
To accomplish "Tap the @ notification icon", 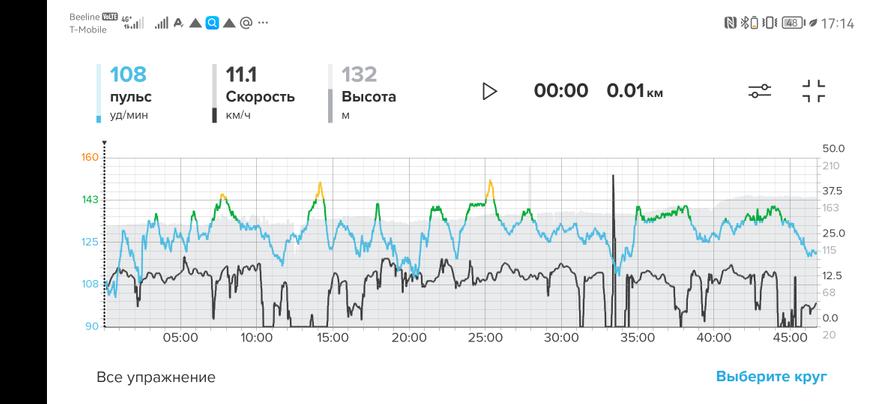I will [x=246, y=23].
